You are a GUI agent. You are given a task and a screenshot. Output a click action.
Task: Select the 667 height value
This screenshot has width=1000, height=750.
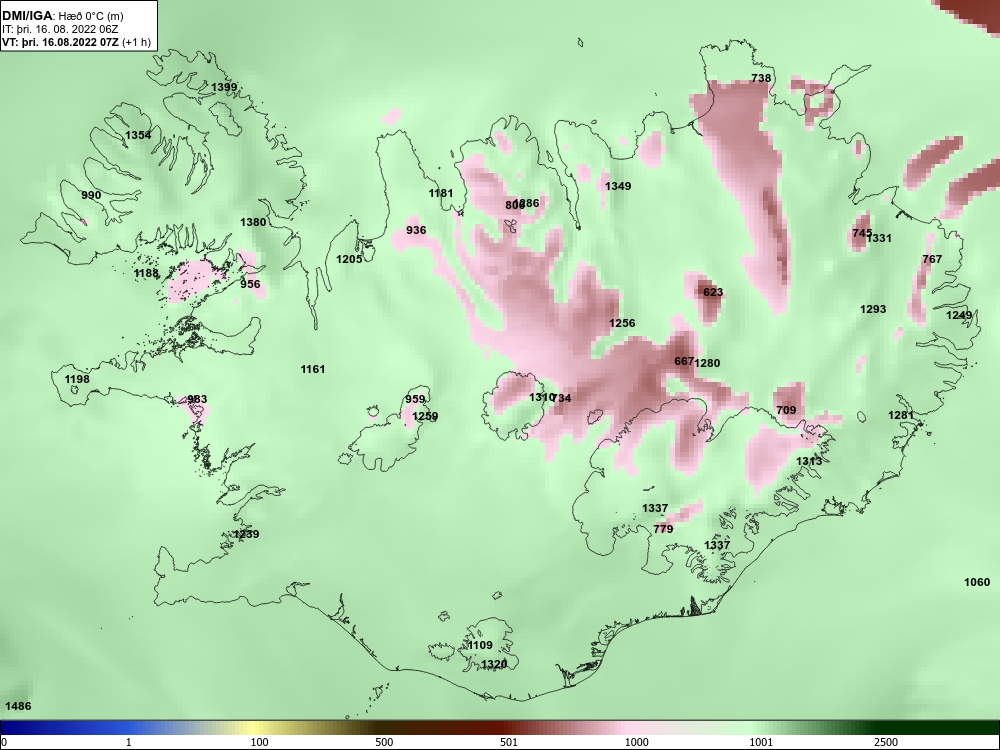[684, 362]
